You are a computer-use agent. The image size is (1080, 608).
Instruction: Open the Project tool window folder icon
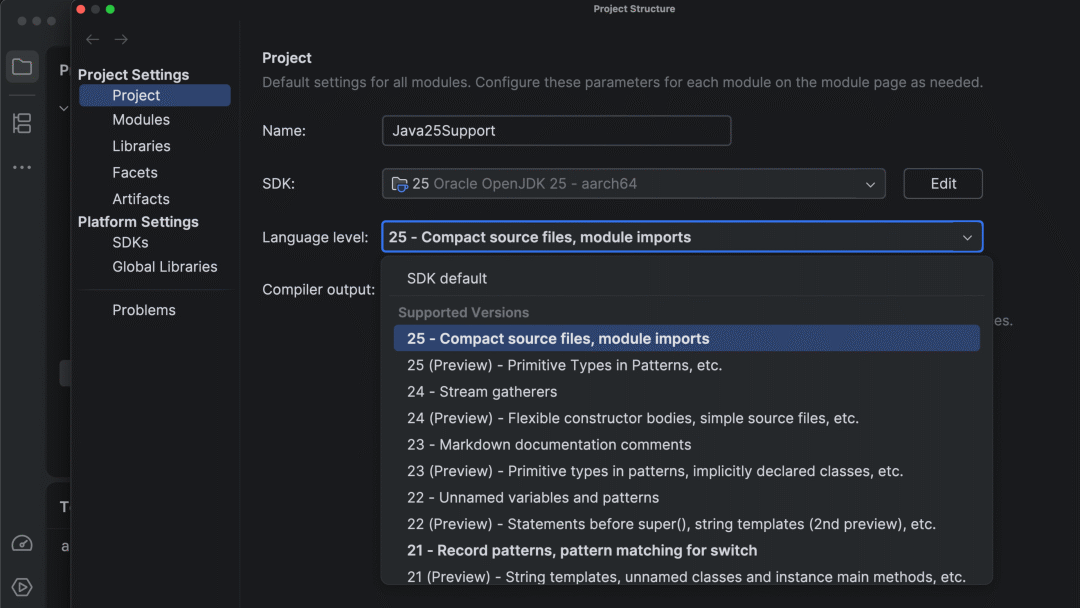click(22, 67)
